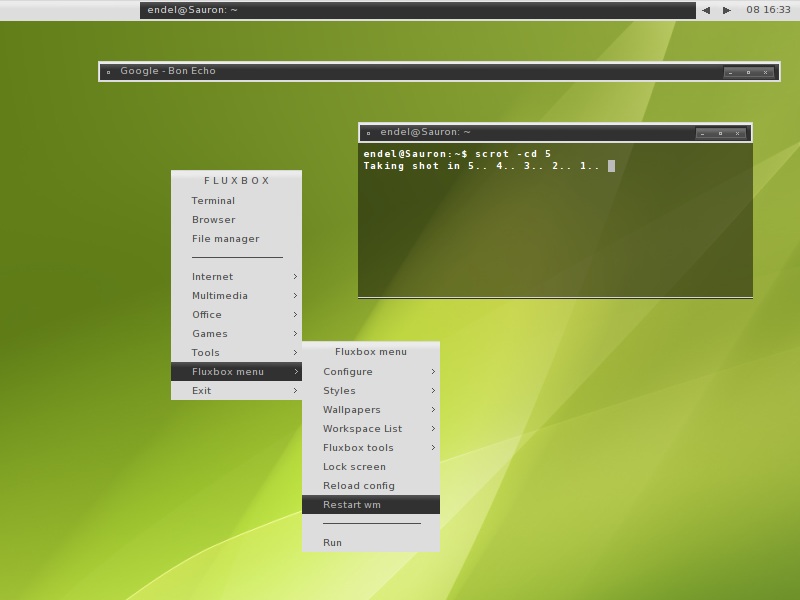Open the Wallpapers submenu

[371, 409]
